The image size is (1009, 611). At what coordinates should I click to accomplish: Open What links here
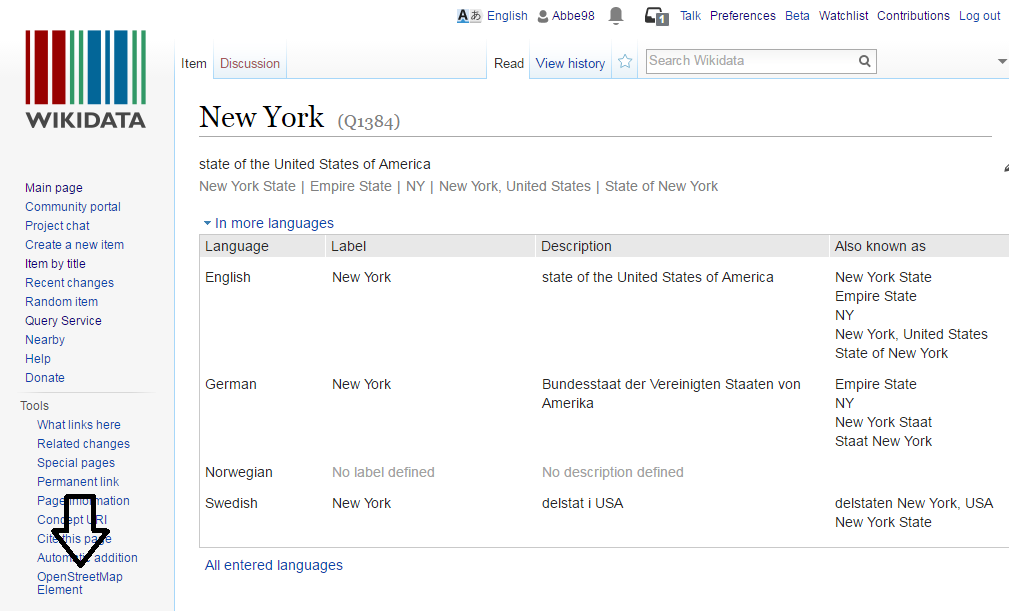(79, 425)
